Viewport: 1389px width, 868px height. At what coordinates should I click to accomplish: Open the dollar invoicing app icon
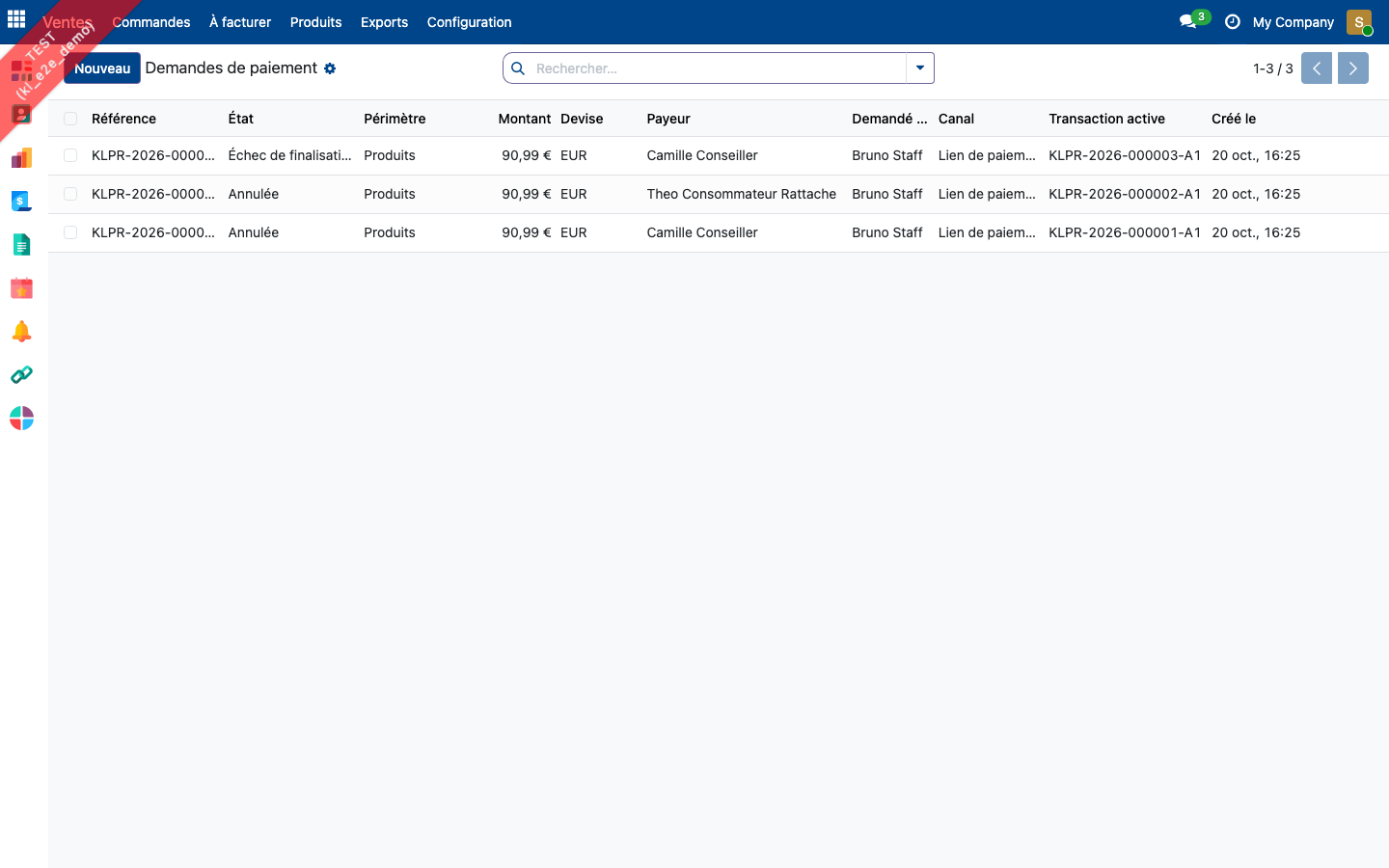coord(21,201)
